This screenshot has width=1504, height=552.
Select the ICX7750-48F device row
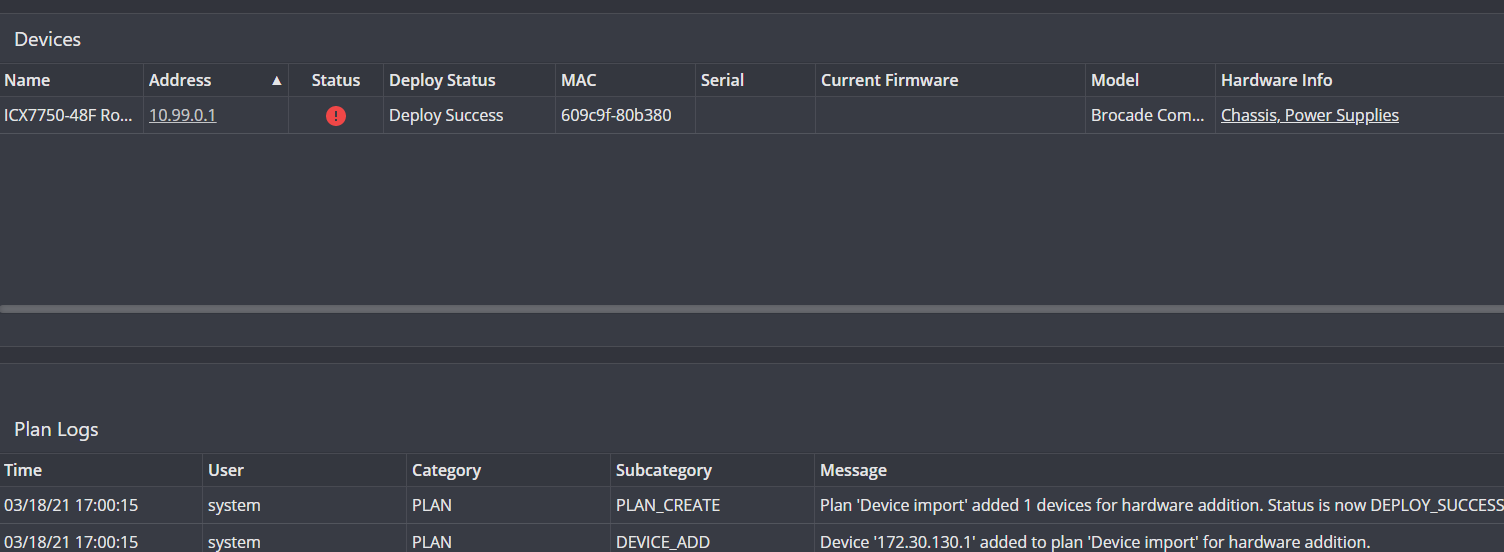pyautogui.click(x=68, y=116)
